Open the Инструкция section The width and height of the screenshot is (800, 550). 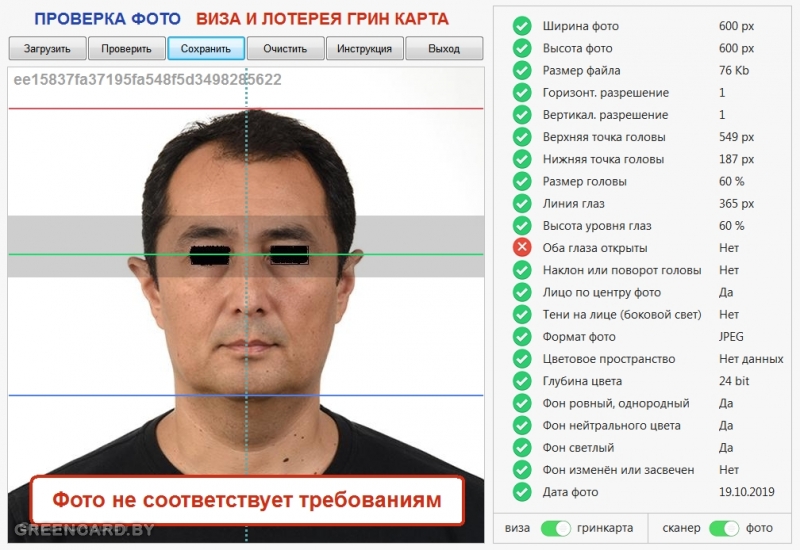tap(365, 48)
